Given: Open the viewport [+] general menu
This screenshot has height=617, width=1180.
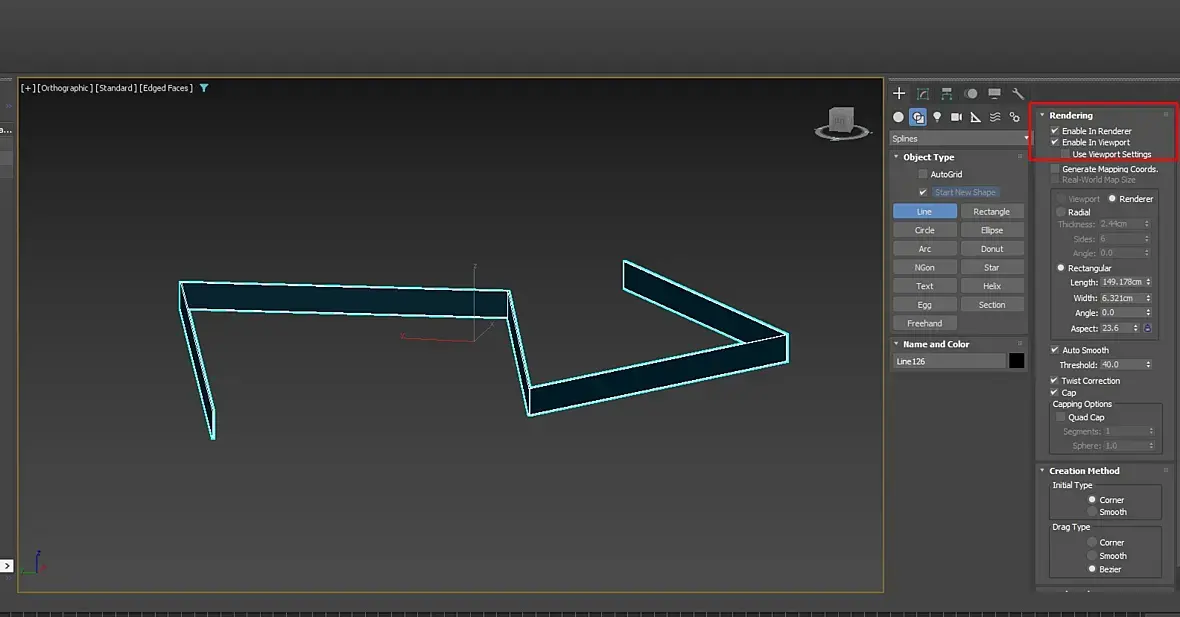Looking at the screenshot, I should coord(28,88).
